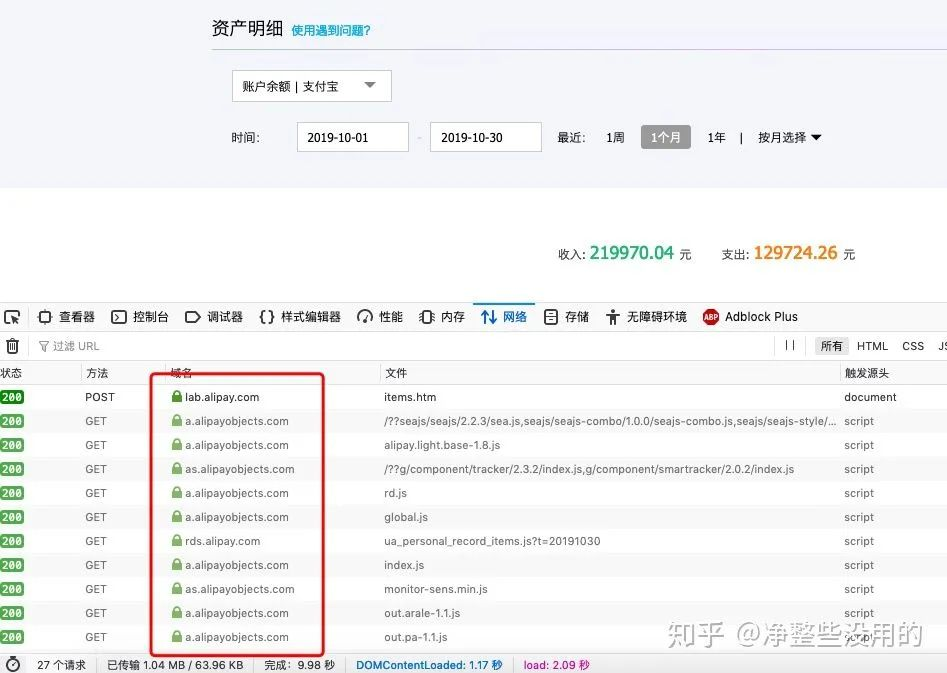The height and width of the screenshot is (673, 947).
Task: Click the 过滤 URL filter field
Action: coord(399,346)
